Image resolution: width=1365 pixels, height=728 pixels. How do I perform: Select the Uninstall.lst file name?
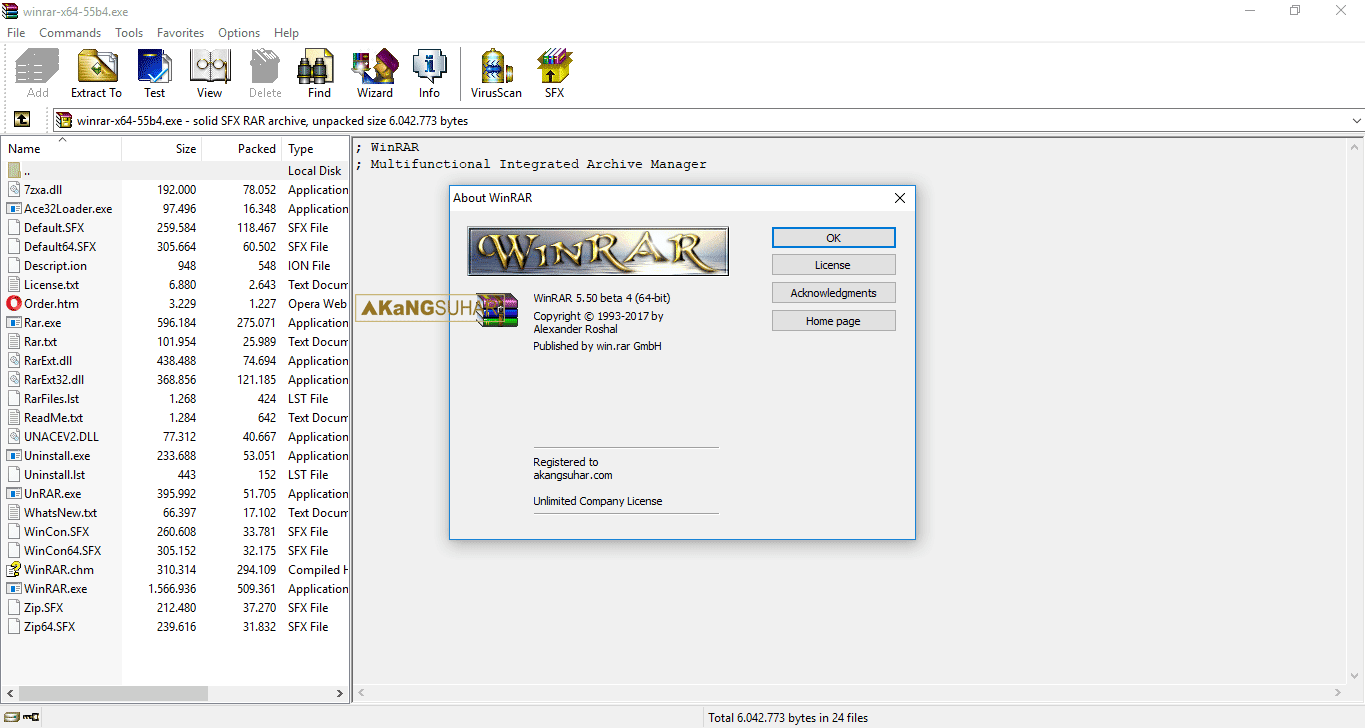coord(54,475)
